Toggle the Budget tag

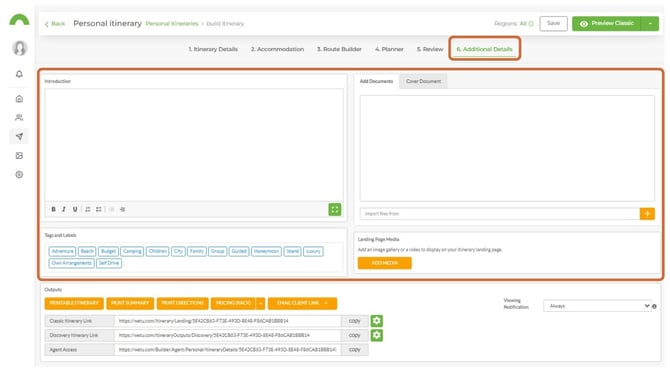[108, 251]
